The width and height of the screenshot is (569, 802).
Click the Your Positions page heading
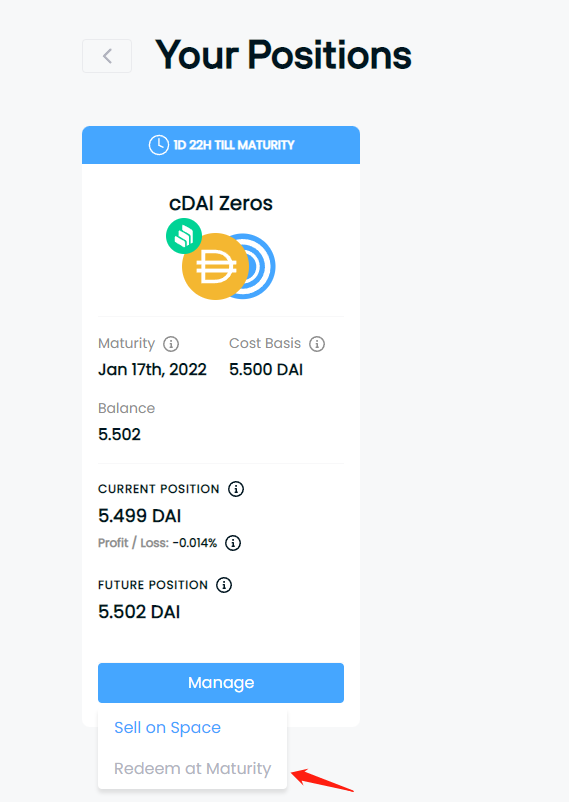283,55
